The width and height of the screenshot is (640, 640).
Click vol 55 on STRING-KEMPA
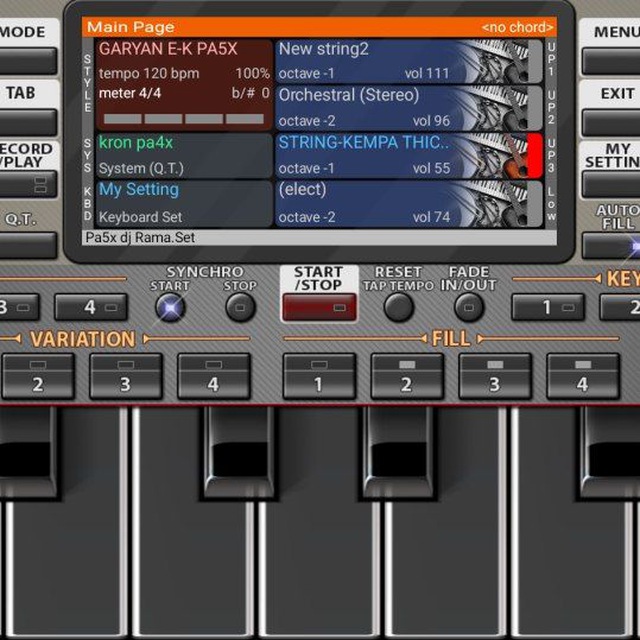point(431,168)
